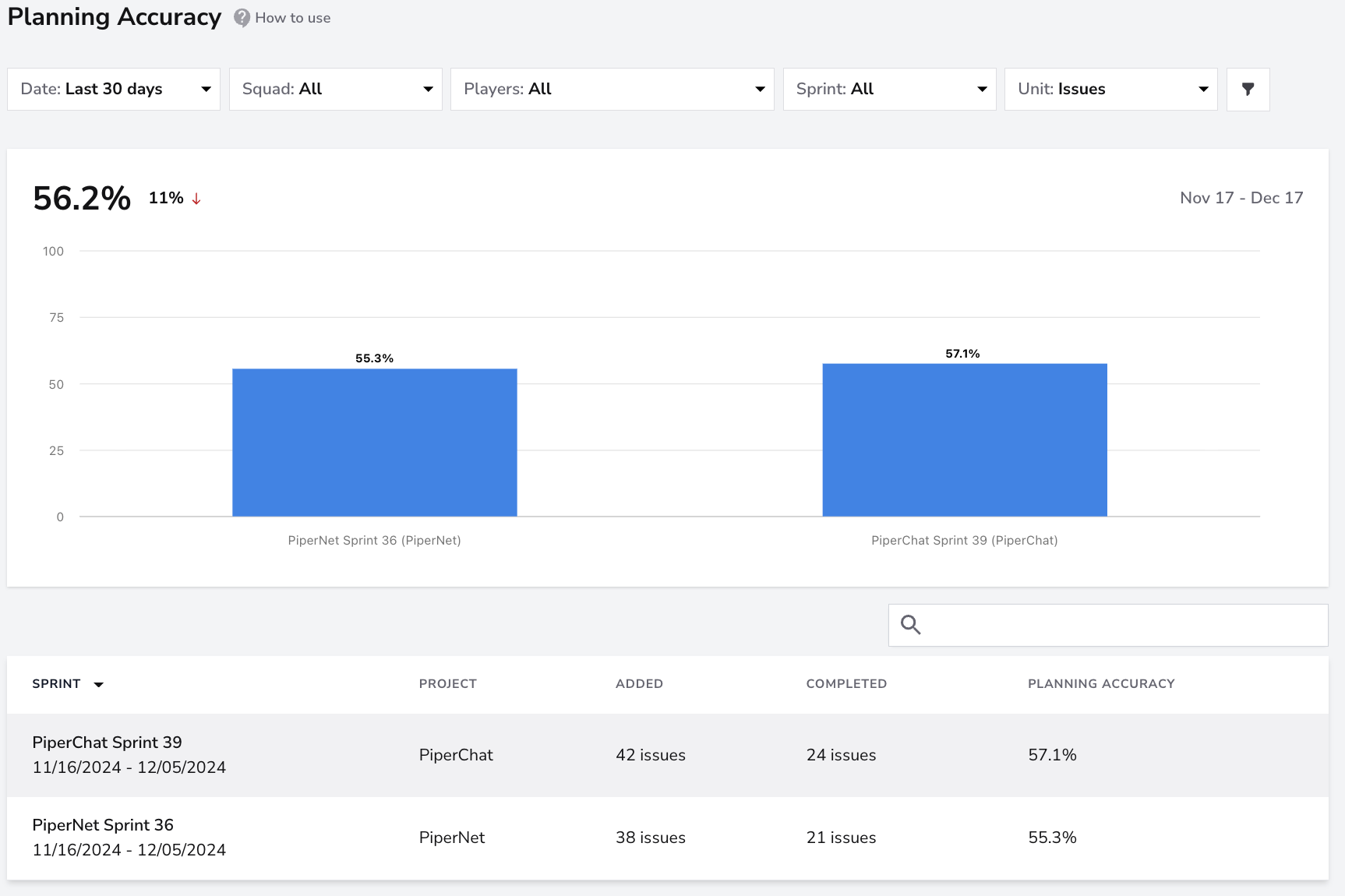Viewport: 1345px width, 896px height.
Task: Sort by PROJECT column header
Action: pyautogui.click(x=447, y=683)
